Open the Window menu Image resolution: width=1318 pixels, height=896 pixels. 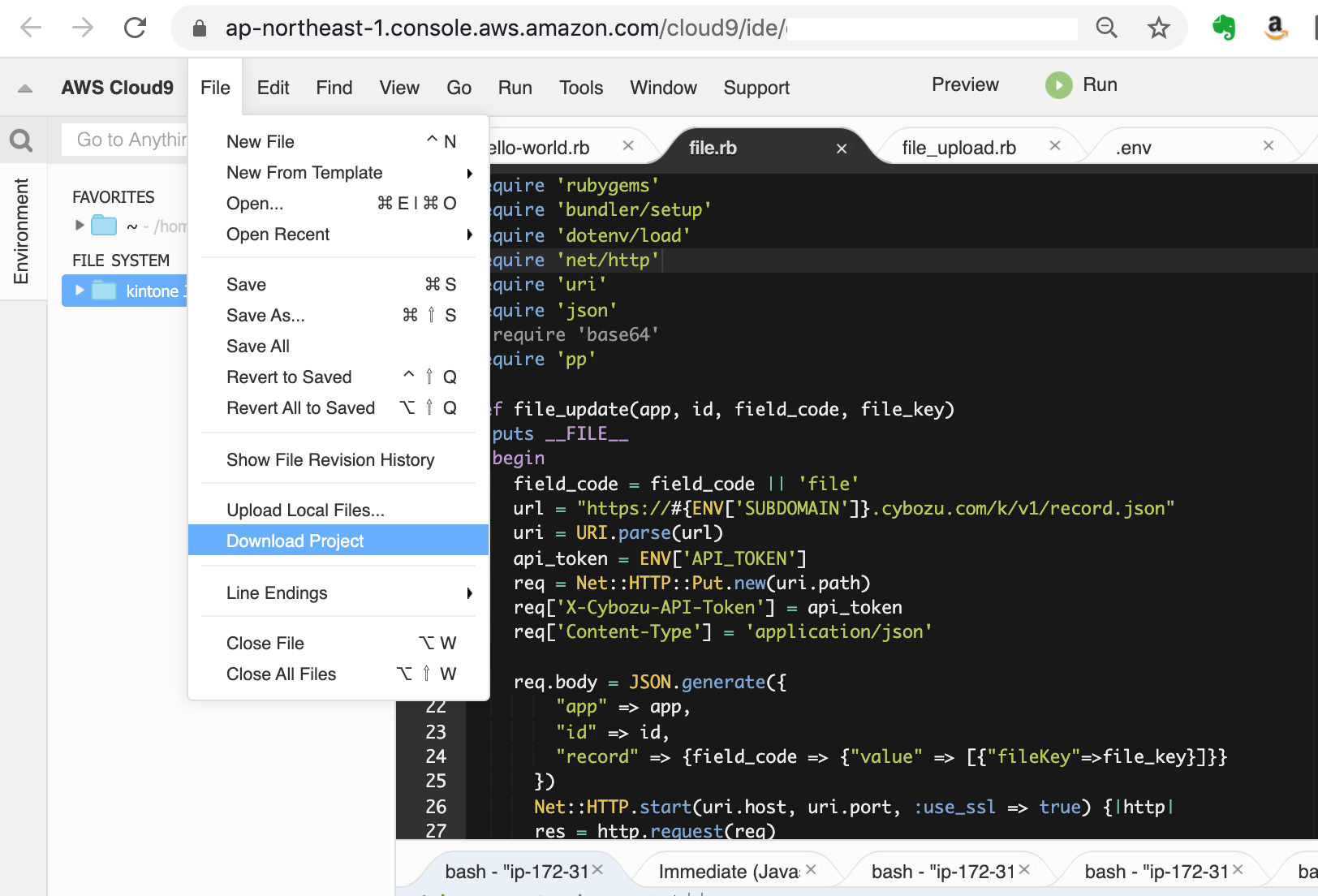pos(663,88)
